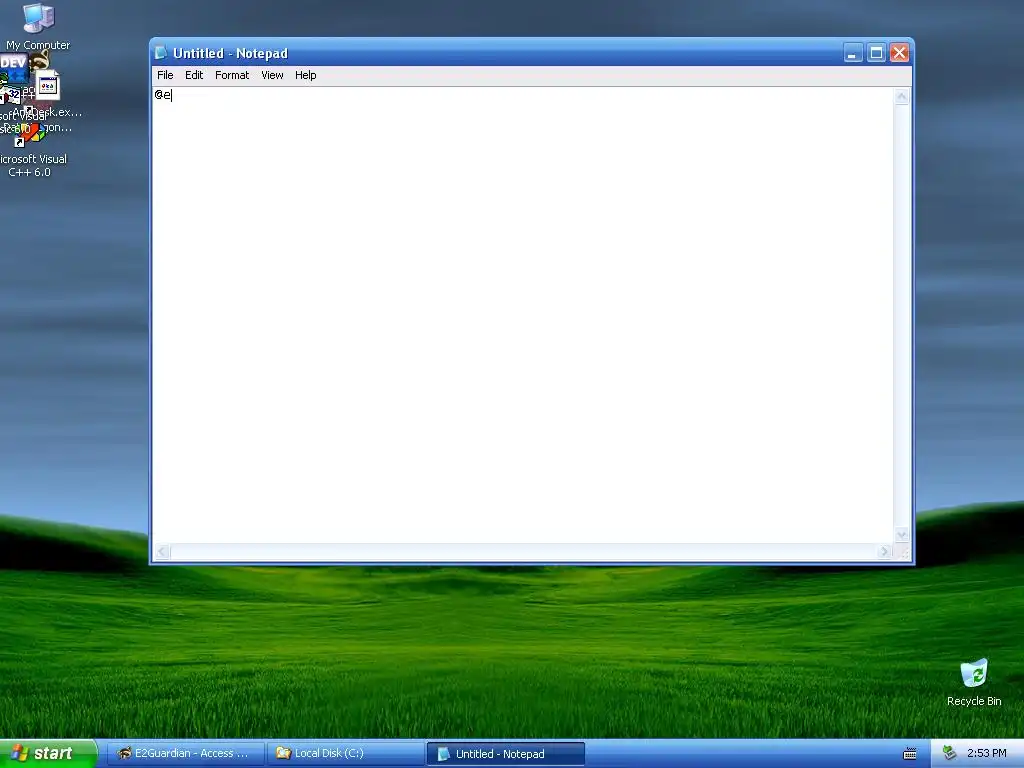Switch to Local Disk (C:) taskbar window
Image resolution: width=1024 pixels, height=768 pixels.
tap(346, 754)
